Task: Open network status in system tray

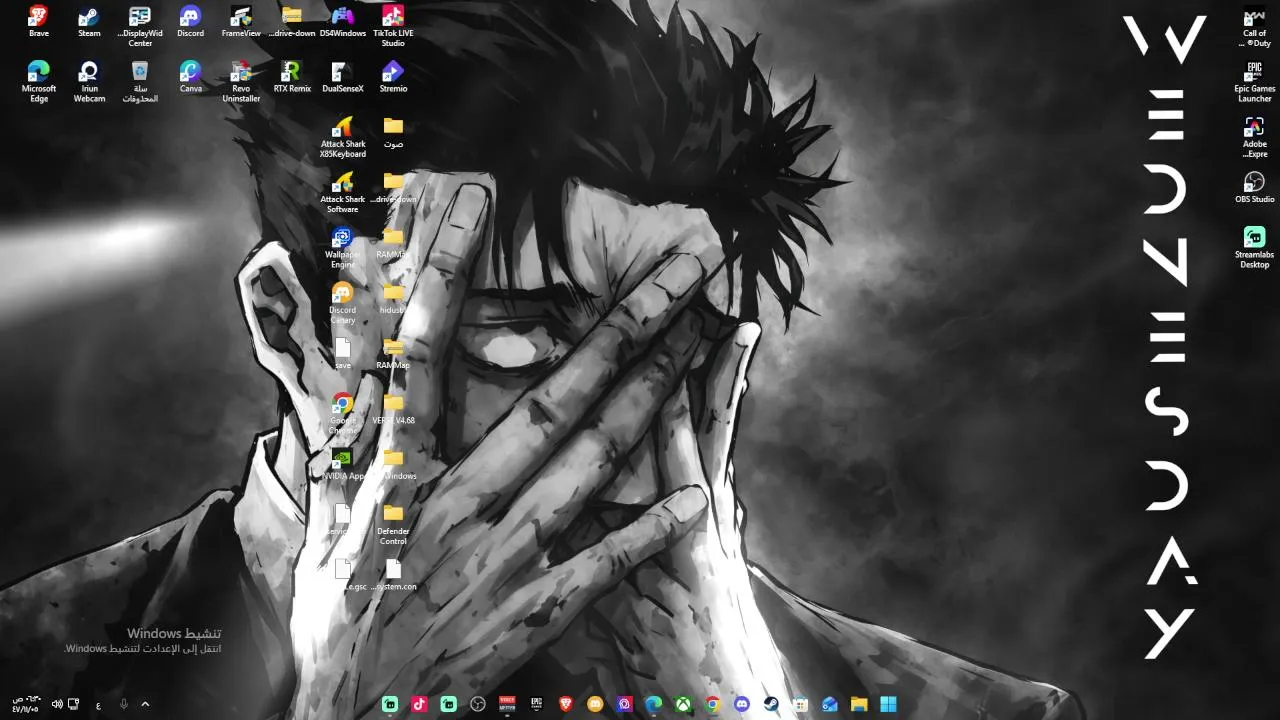Action: pos(74,704)
